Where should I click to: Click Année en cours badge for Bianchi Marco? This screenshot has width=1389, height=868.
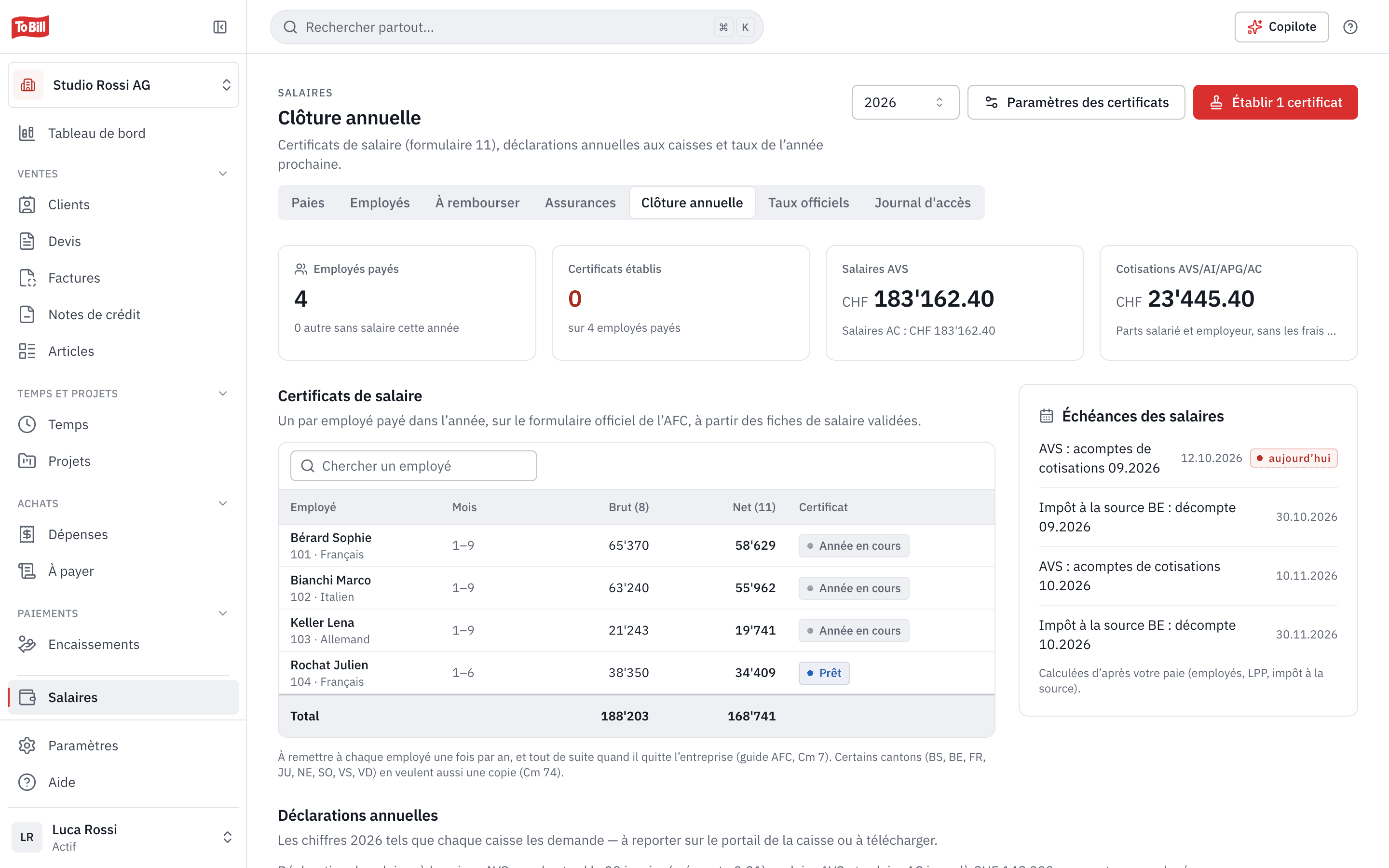[854, 588]
